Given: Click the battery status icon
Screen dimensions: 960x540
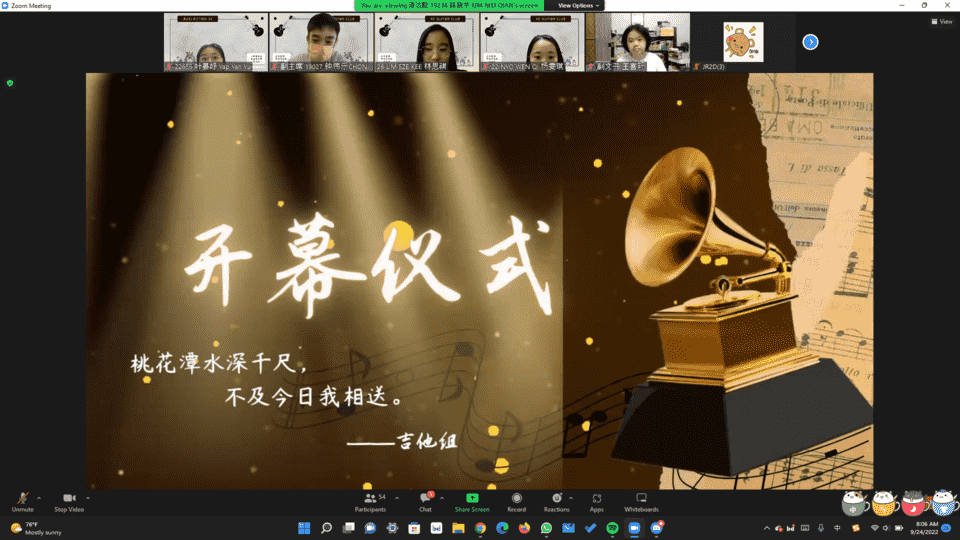Looking at the screenshot, I should pos(899,528).
